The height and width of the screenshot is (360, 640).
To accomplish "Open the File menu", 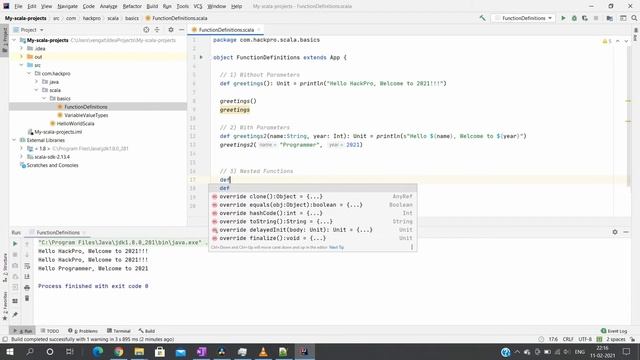I will pyautogui.click(x=18, y=6).
